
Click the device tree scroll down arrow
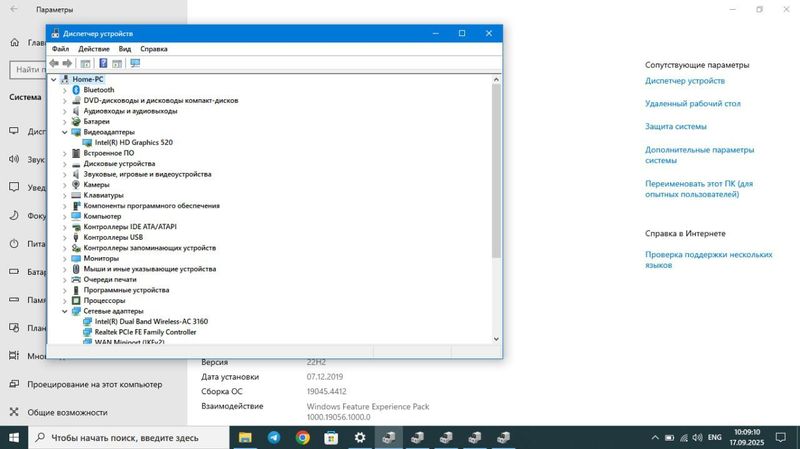[x=496, y=339]
